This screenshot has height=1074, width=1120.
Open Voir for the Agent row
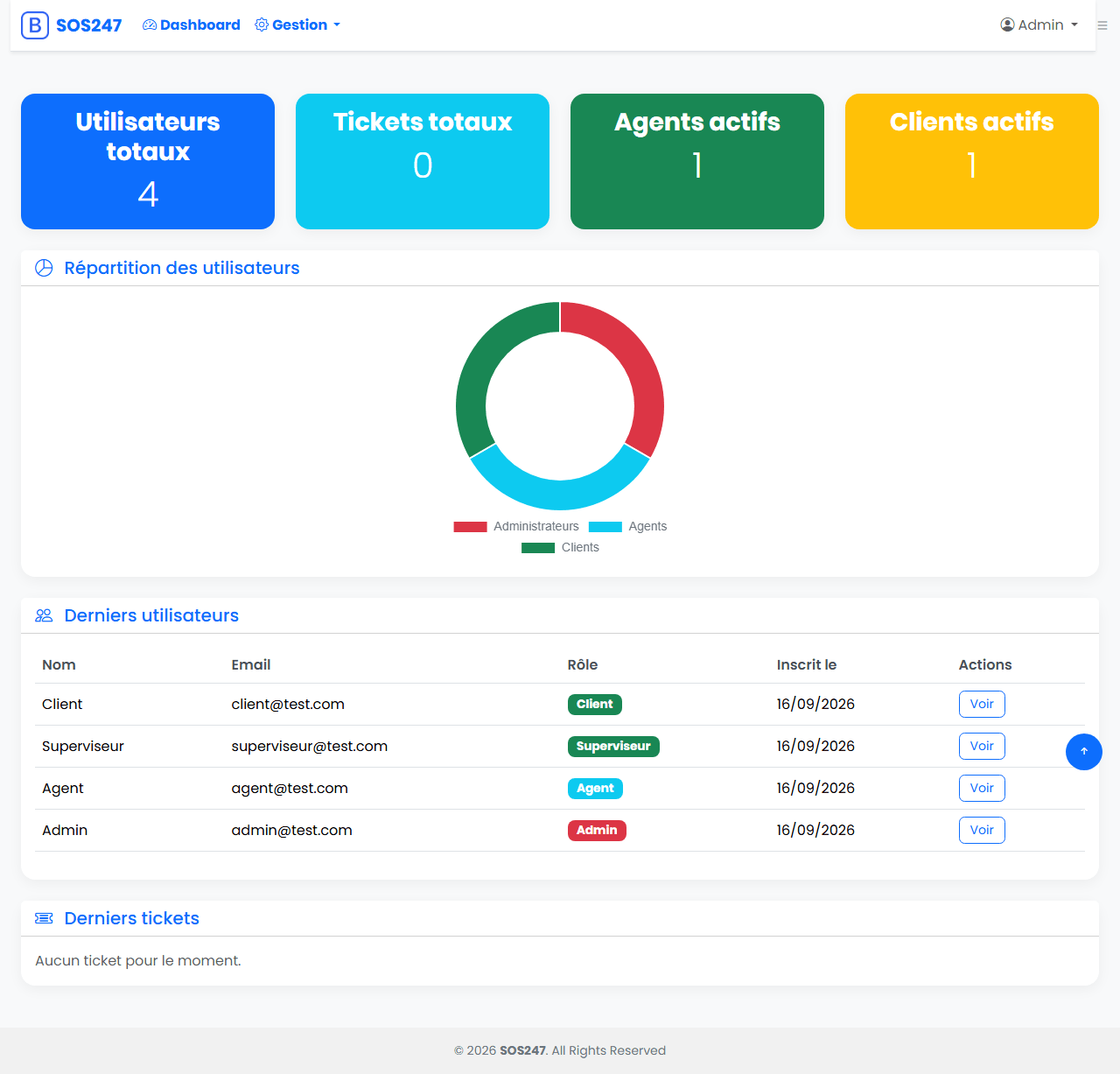pyautogui.click(x=982, y=789)
